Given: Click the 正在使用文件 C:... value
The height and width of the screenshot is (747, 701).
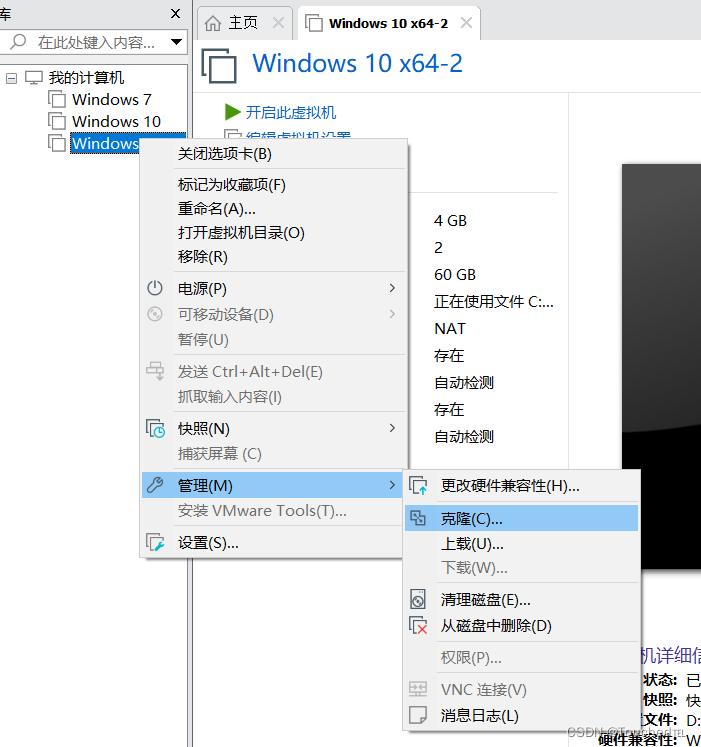Looking at the screenshot, I should (x=494, y=302).
